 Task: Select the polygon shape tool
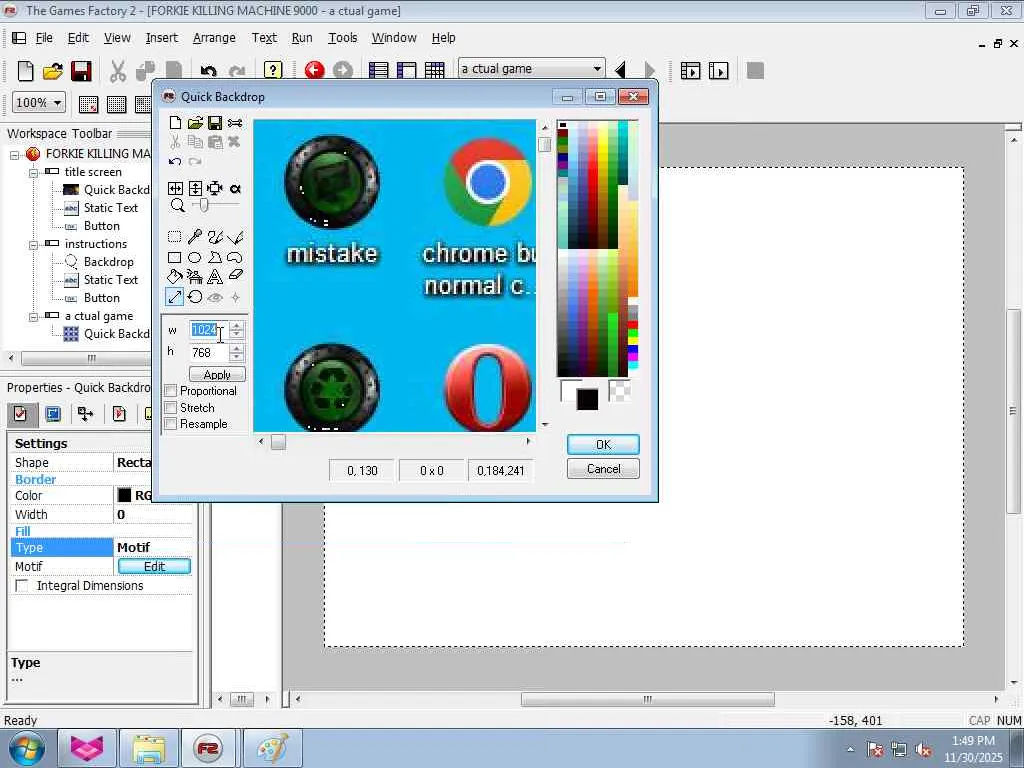coord(215,257)
